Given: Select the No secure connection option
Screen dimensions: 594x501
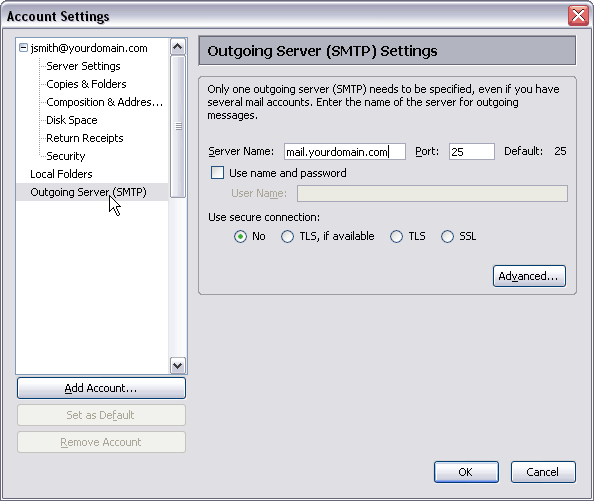Looking at the screenshot, I should (x=240, y=237).
